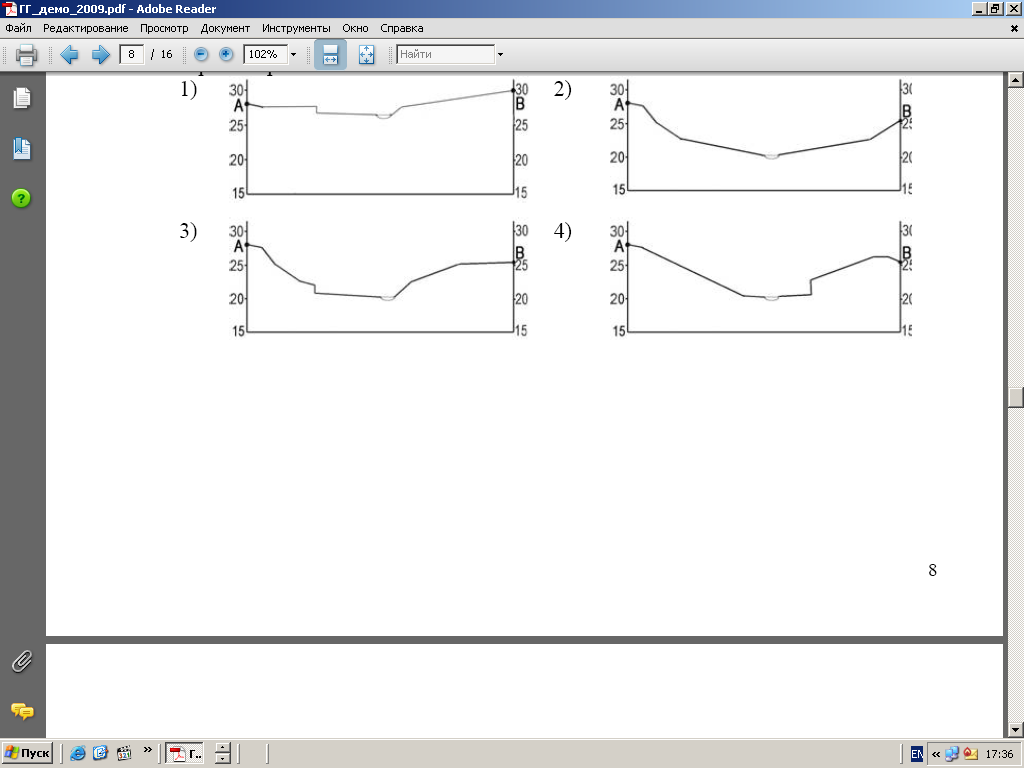Image resolution: width=1024 pixels, height=768 pixels.
Task: Click the system clock 17:36
Action: click(x=1000, y=754)
